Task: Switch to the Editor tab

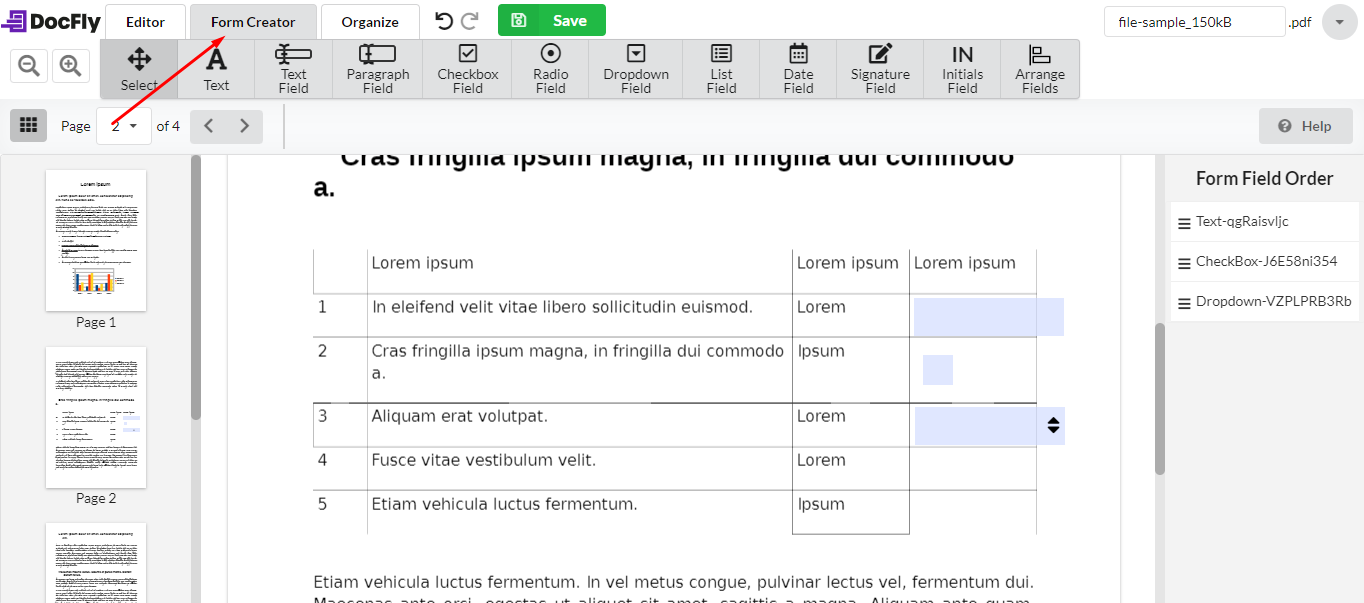Action: pyautogui.click(x=145, y=20)
